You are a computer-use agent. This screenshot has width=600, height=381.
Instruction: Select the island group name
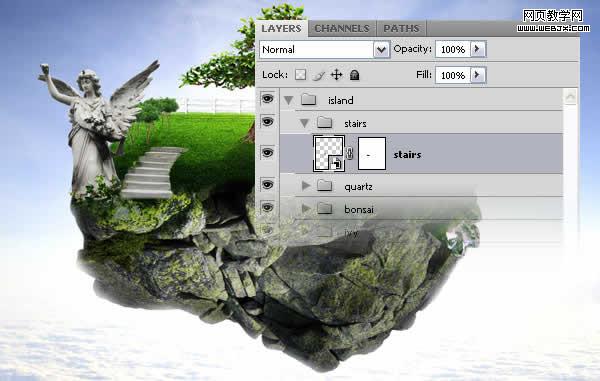pyautogui.click(x=341, y=101)
